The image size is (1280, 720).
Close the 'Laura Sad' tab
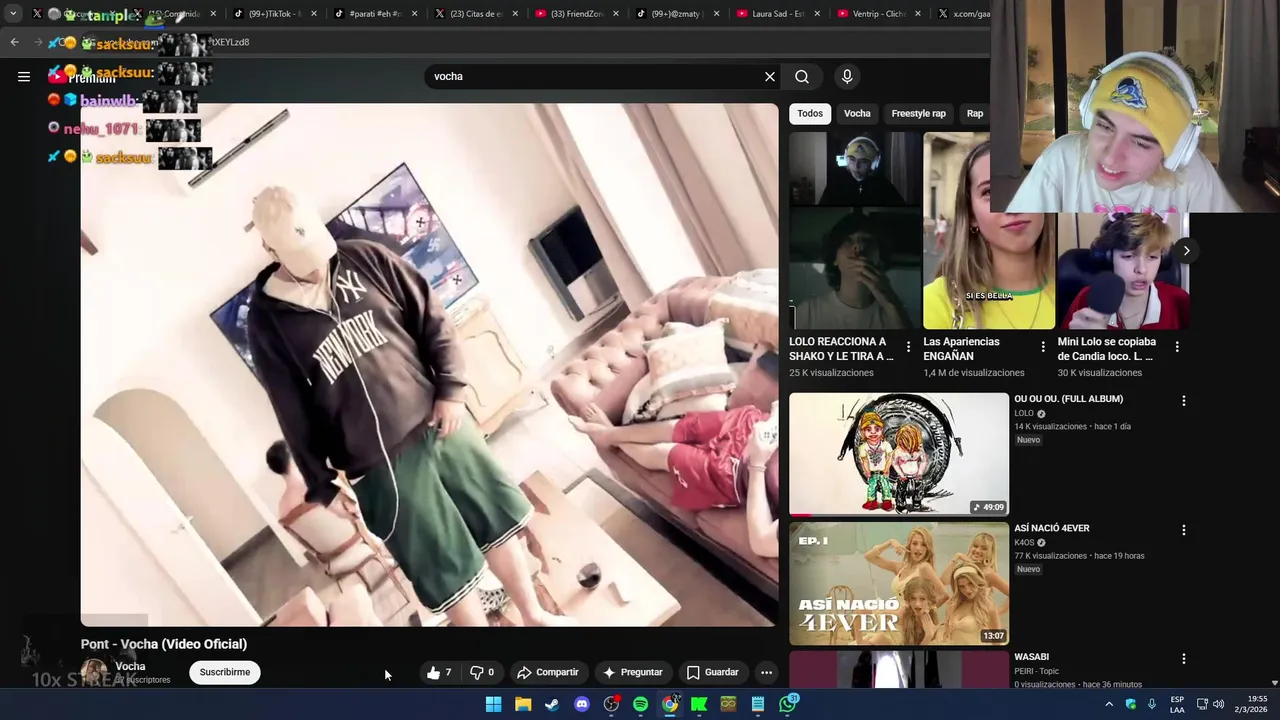click(817, 14)
